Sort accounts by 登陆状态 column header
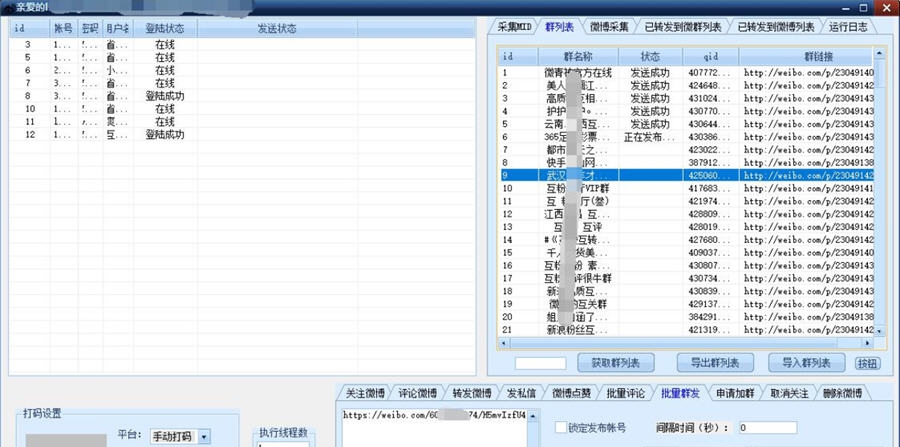The height and width of the screenshot is (447, 900). tap(165, 28)
